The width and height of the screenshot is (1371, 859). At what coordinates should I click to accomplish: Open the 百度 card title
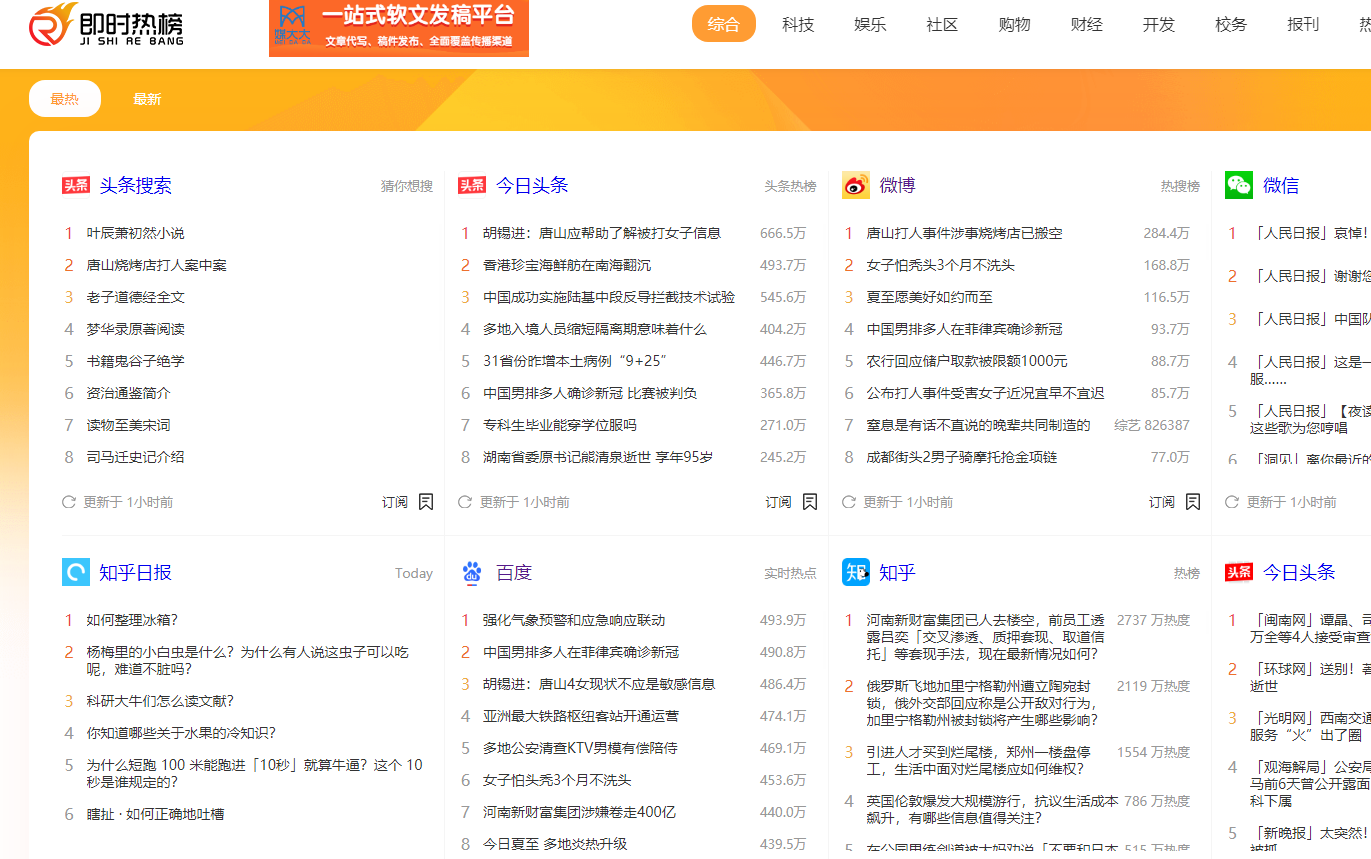[514, 572]
